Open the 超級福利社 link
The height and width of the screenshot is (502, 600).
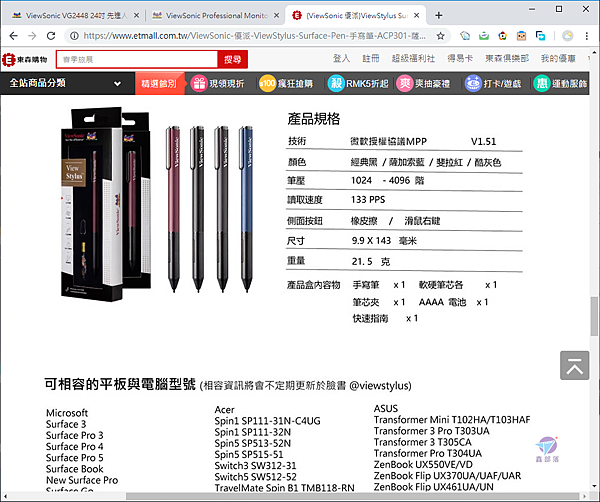(413, 59)
